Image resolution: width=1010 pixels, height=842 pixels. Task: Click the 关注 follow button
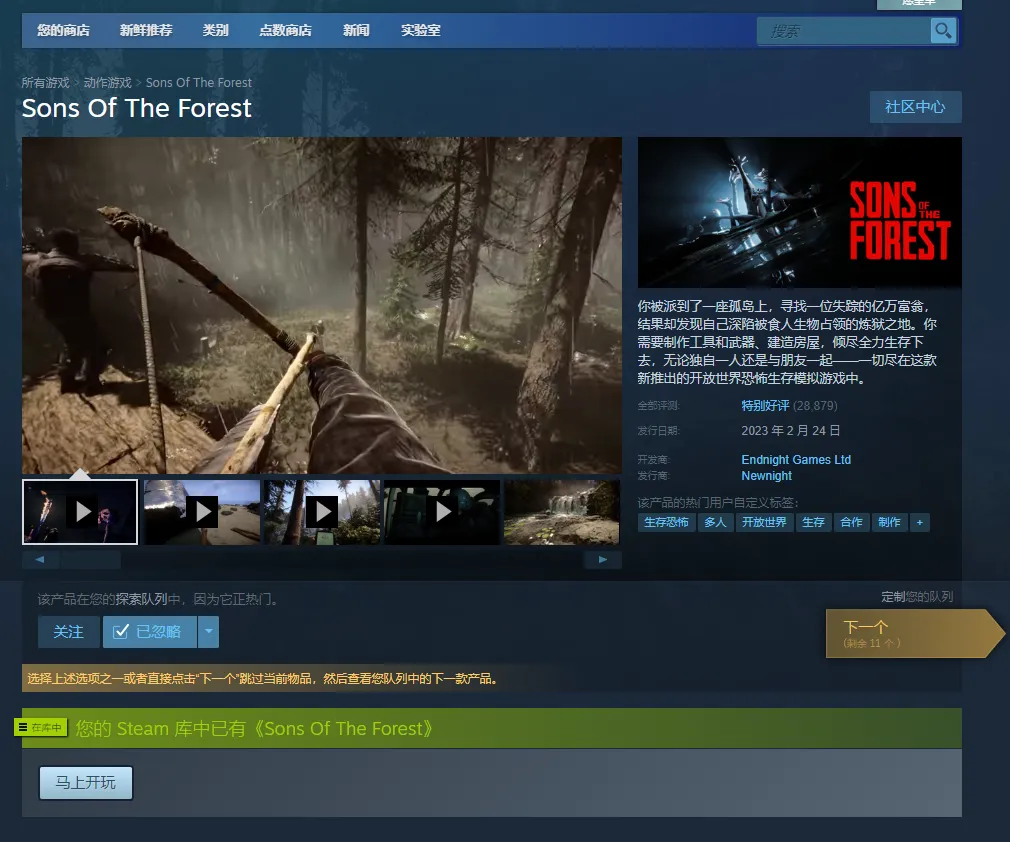click(x=68, y=632)
